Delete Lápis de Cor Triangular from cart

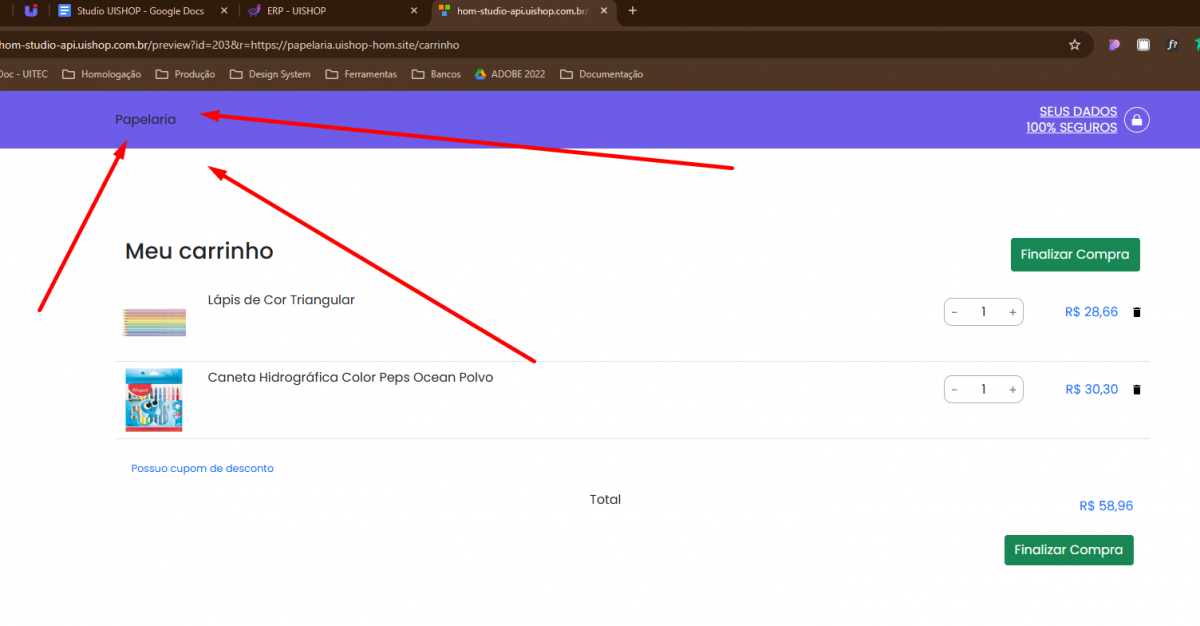[x=1136, y=312]
